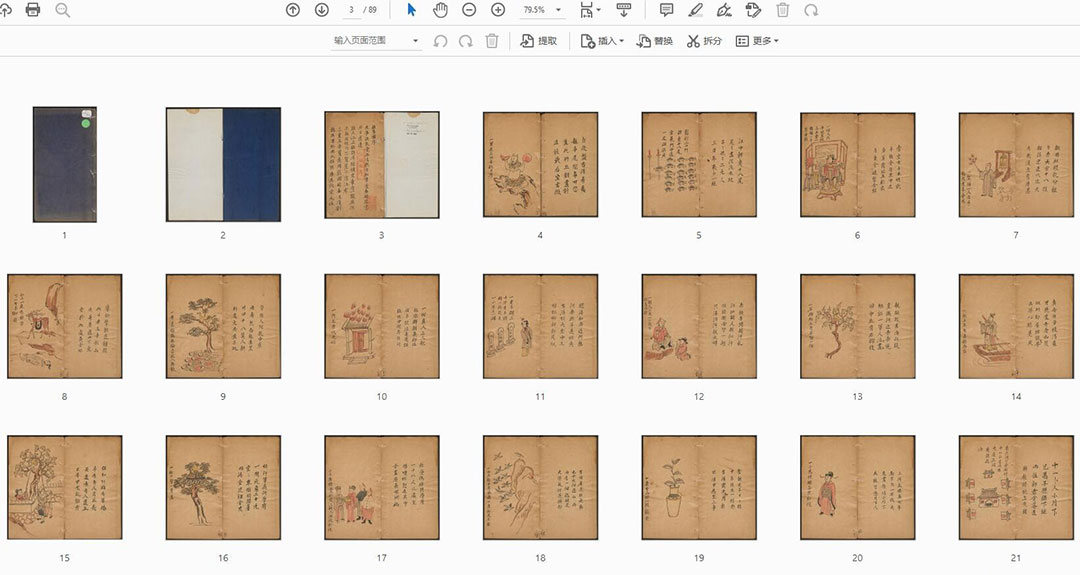Go to next page with down arrow
1080x575 pixels.
(321, 10)
